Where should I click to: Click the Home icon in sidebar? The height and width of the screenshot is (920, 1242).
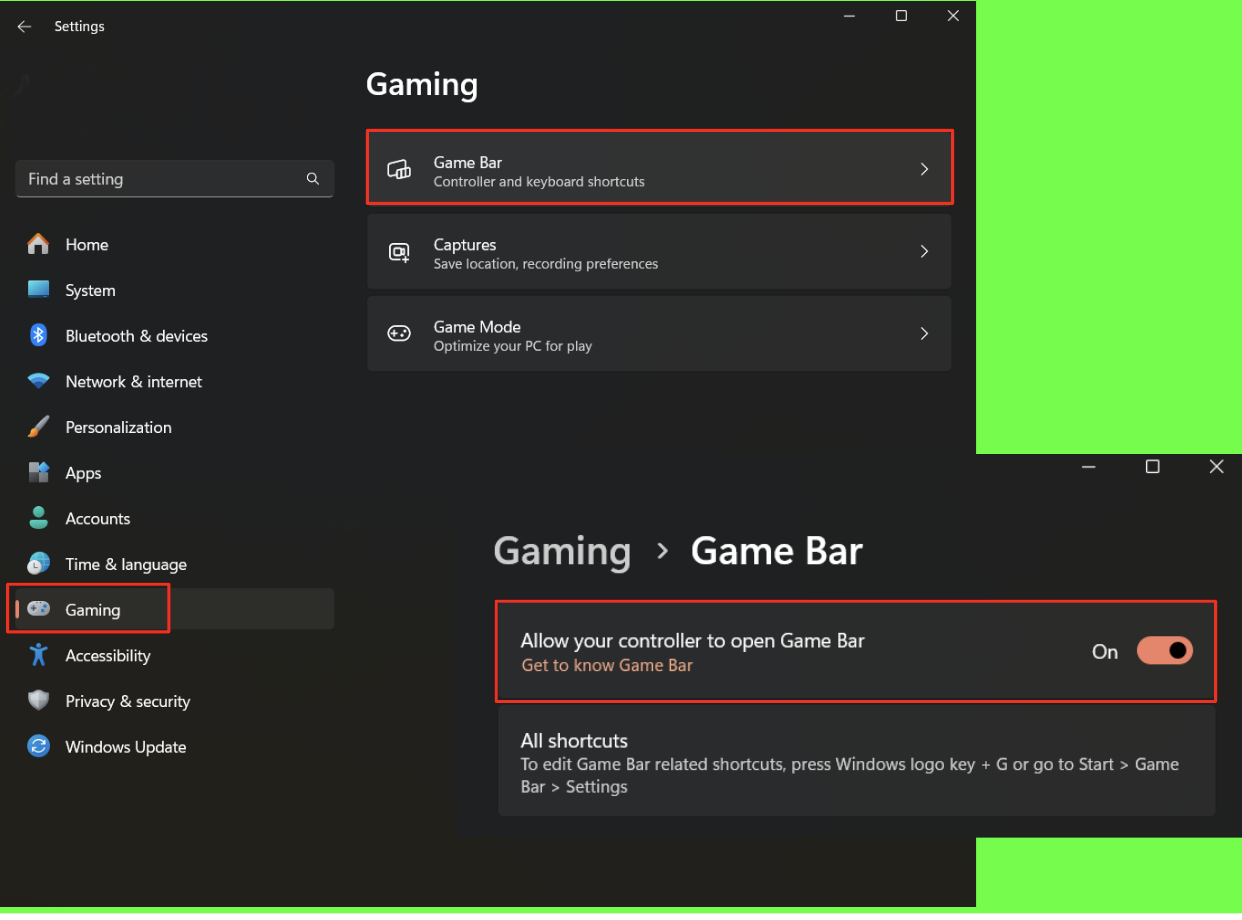pos(38,244)
